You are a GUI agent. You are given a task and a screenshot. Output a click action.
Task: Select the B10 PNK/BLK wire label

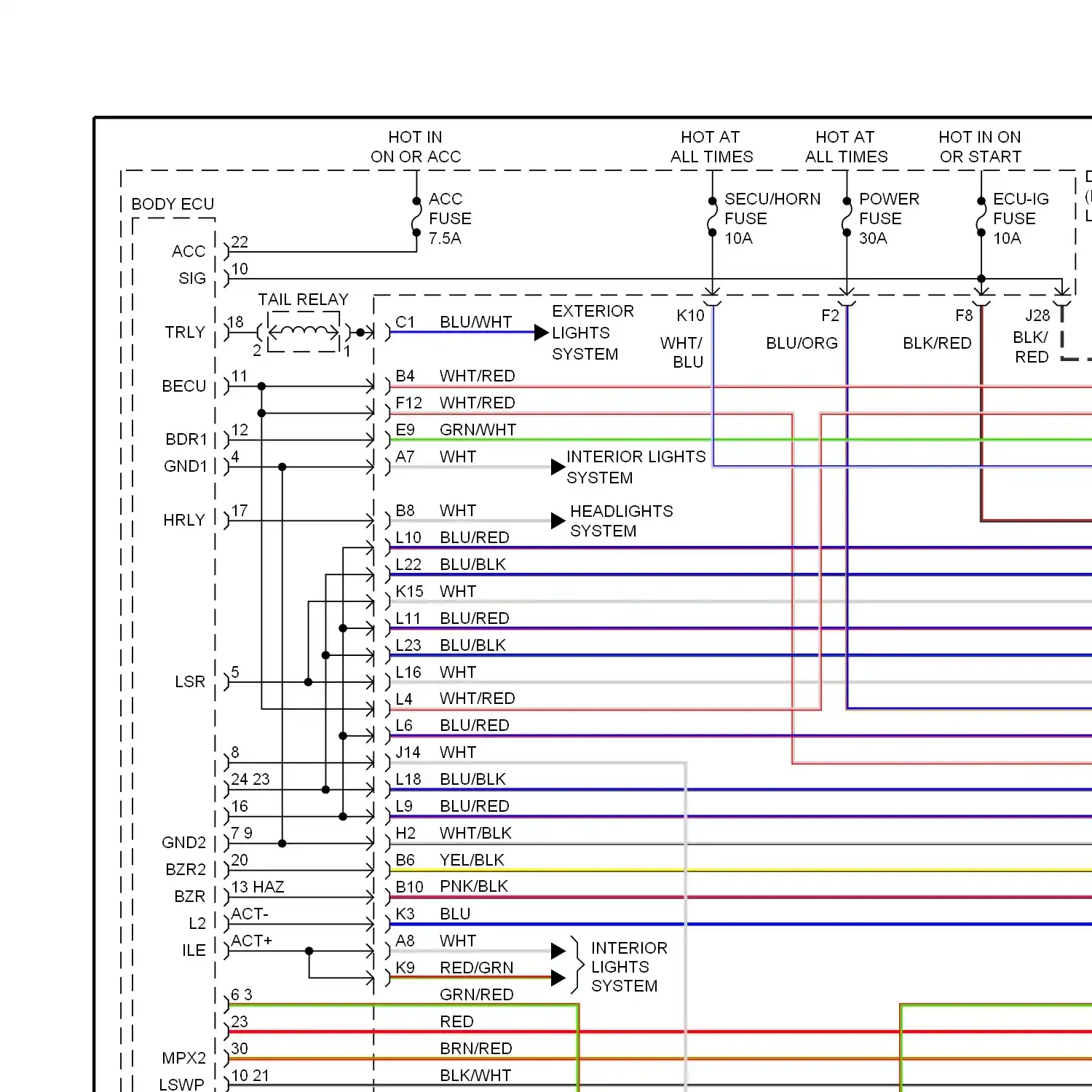coord(452,887)
